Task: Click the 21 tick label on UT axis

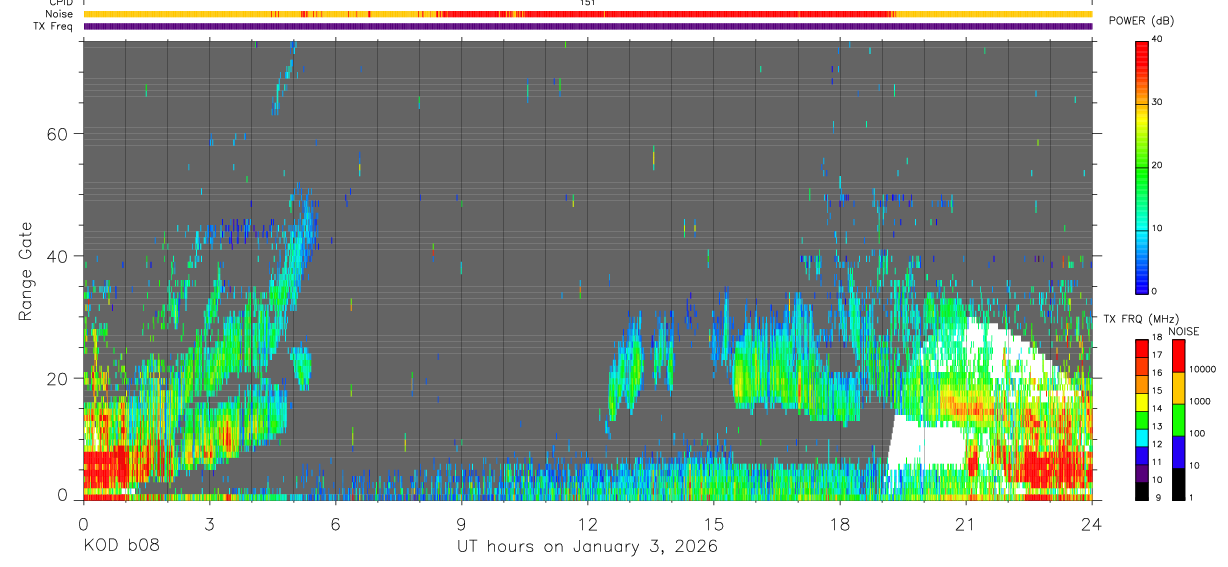Action: (x=966, y=524)
